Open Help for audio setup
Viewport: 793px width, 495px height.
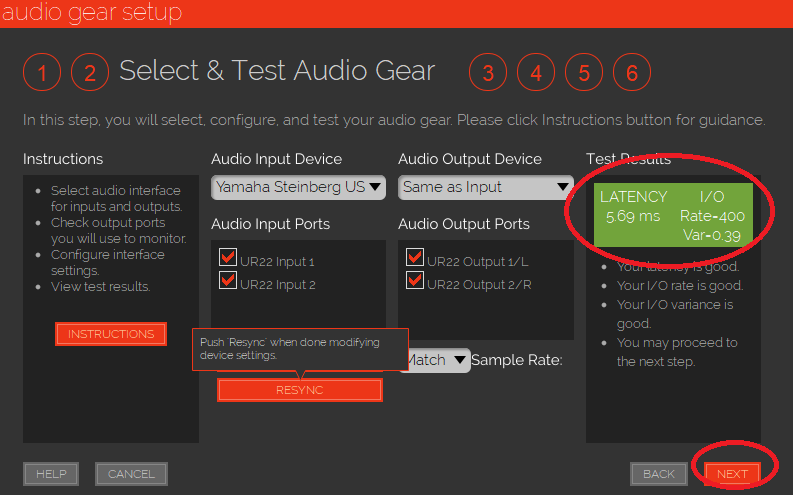(51, 474)
